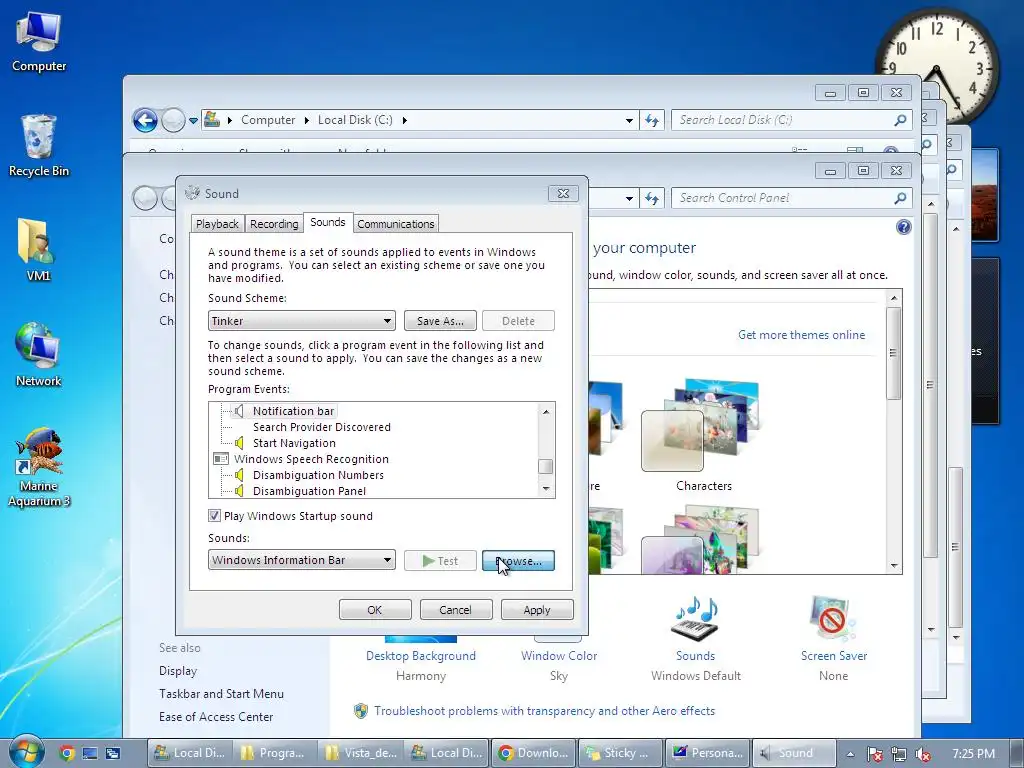This screenshot has height=768, width=1024.
Task: Click the refresh icon in Local Disk window
Action: [x=652, y=120]
